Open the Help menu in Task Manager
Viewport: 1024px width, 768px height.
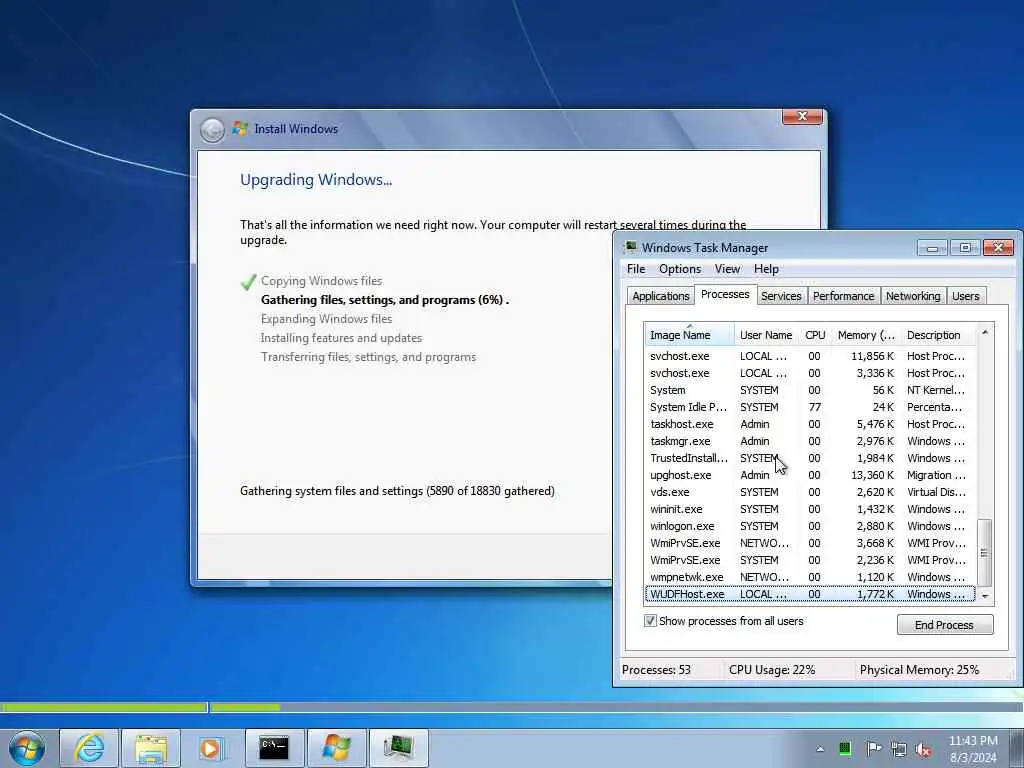(x=766, y=269)
